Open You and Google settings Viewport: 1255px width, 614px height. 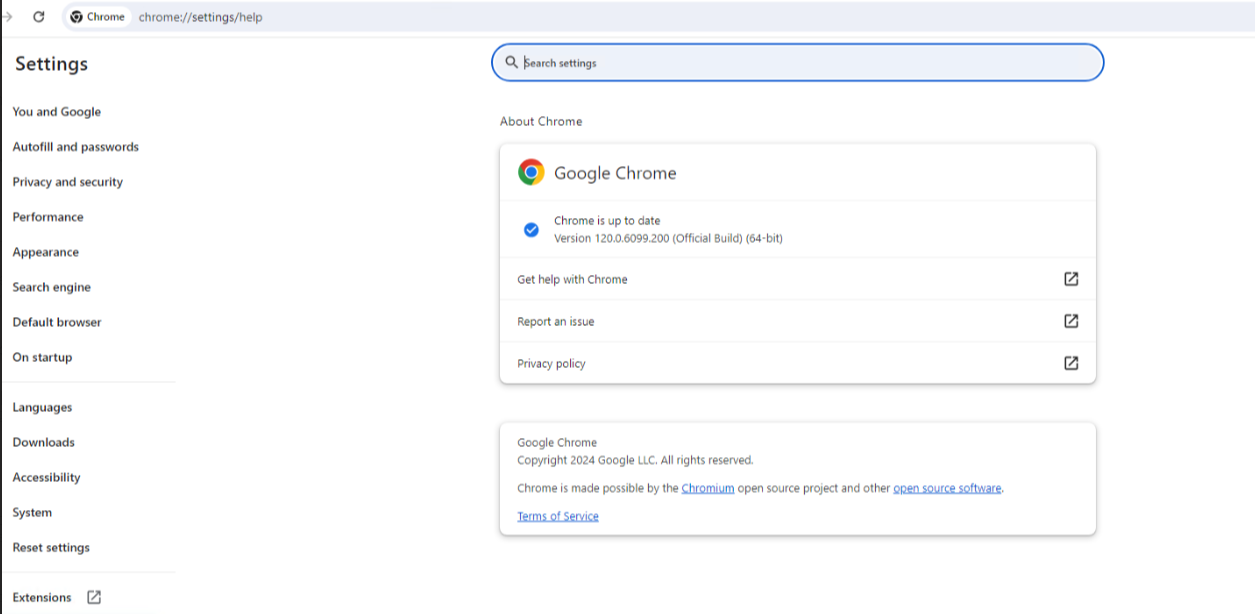point(57,112)
